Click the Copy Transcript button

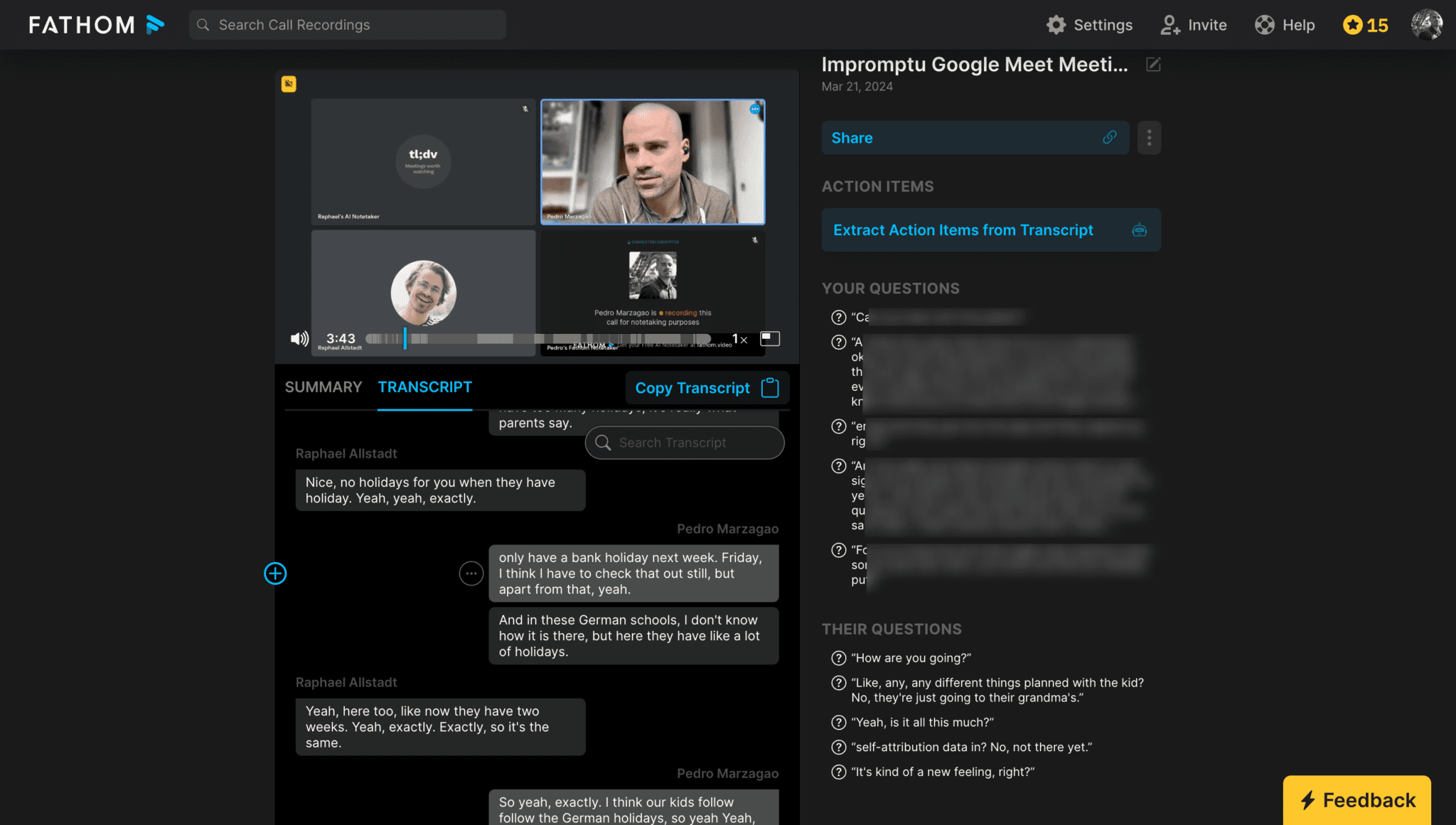[707, 388]
